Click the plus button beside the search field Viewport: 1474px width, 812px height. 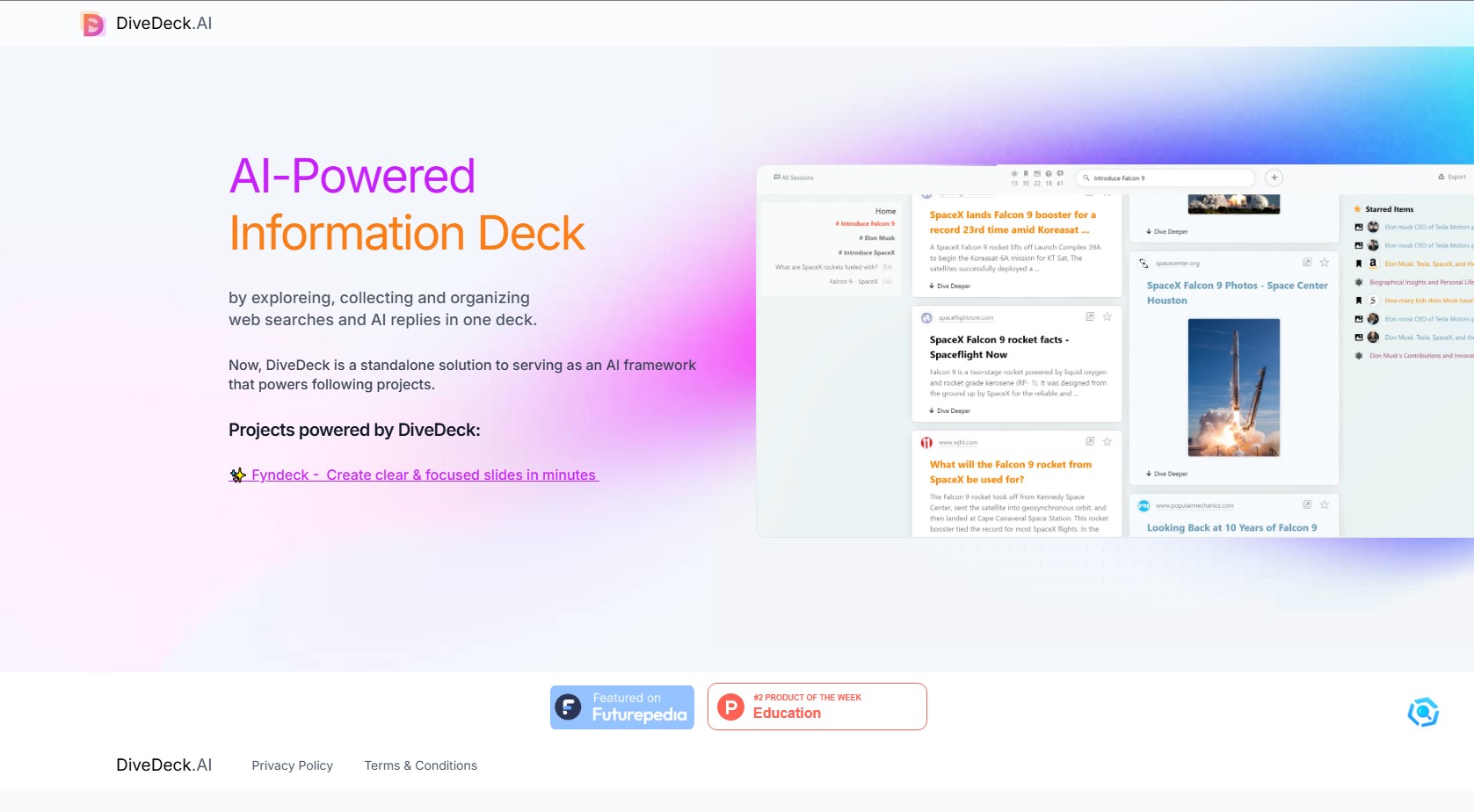[x=1274, y=178]
